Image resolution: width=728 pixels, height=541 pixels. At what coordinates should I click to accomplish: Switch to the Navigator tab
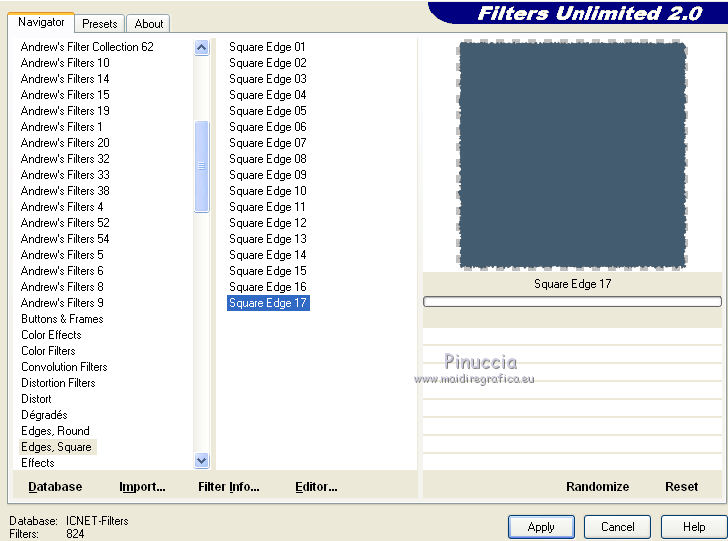(41, 22)
